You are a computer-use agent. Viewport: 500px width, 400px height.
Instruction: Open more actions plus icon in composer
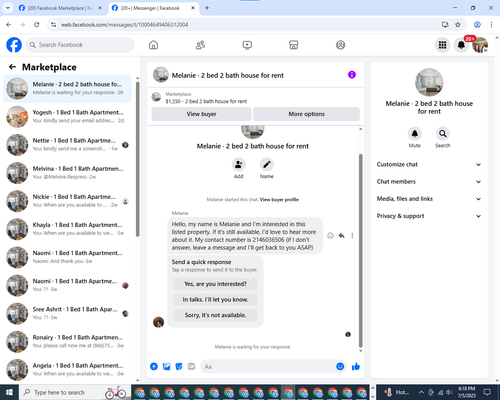pyautogui.click(x=154, y=367)
